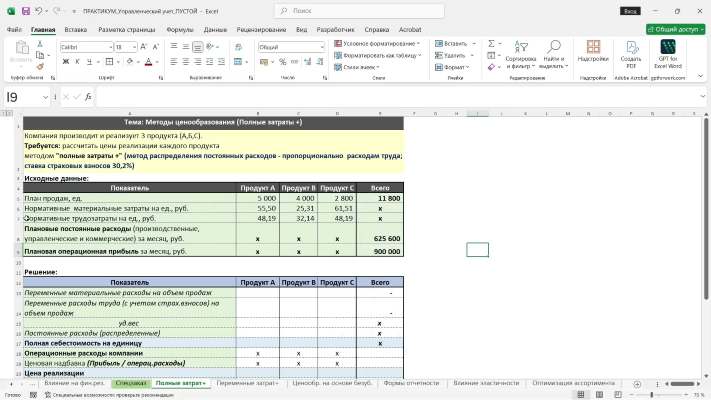Image resolution: width=711 pixels, height=400 pixels.
Task: Click the Clear eraser icon
Action: coord(492,67)
